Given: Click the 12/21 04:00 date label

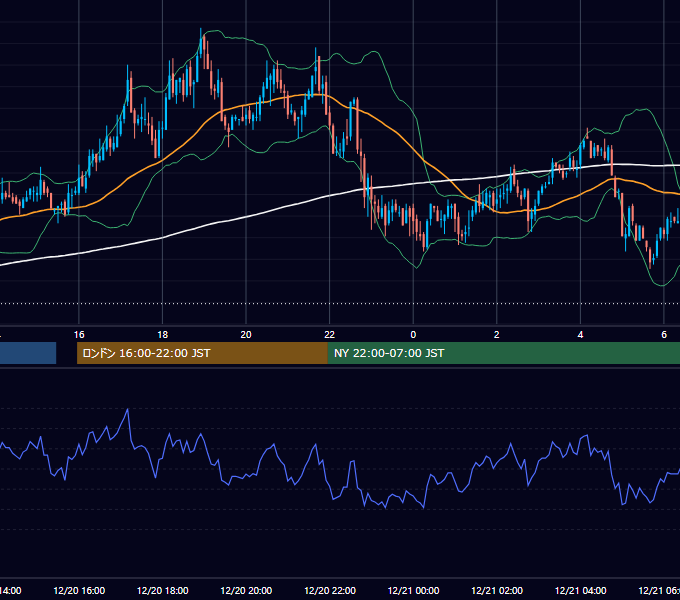Looking at the screenshot, I should 580,590.
